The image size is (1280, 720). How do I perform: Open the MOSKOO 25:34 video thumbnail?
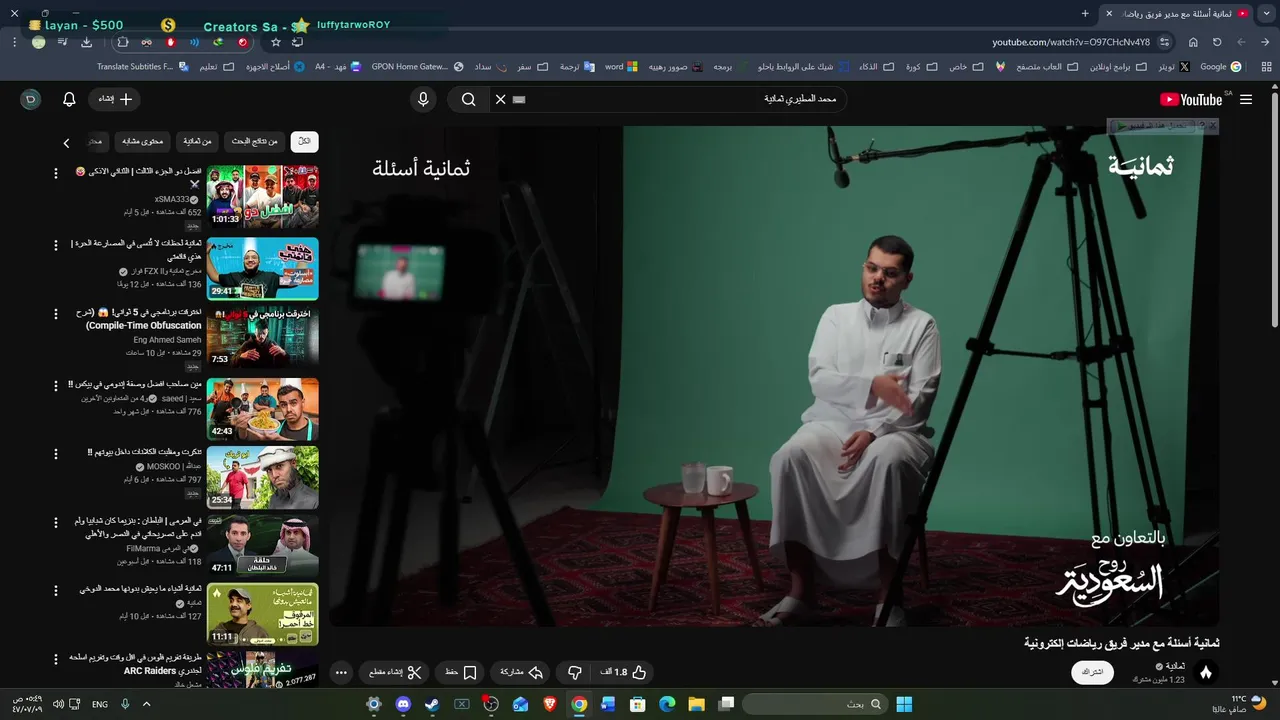[x=263, y=477]
